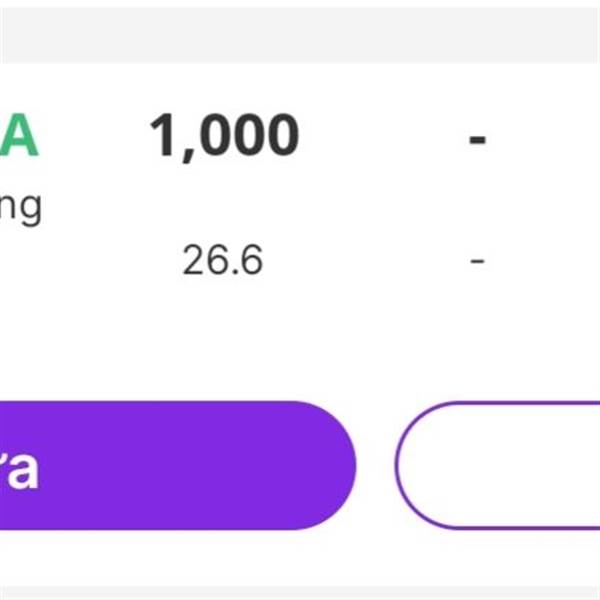Select the bold dash beside 1,000
Viewport: 600px width, 600px height.
[x=477, y=139]
